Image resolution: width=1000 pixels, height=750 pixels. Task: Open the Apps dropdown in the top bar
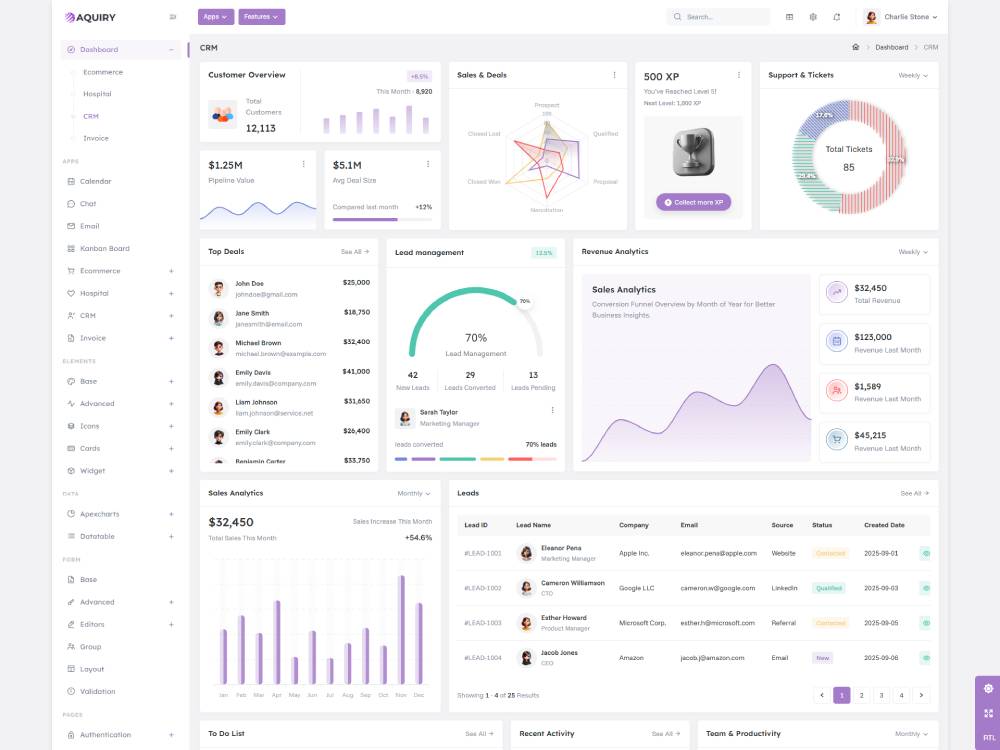[x=215, y=17]
